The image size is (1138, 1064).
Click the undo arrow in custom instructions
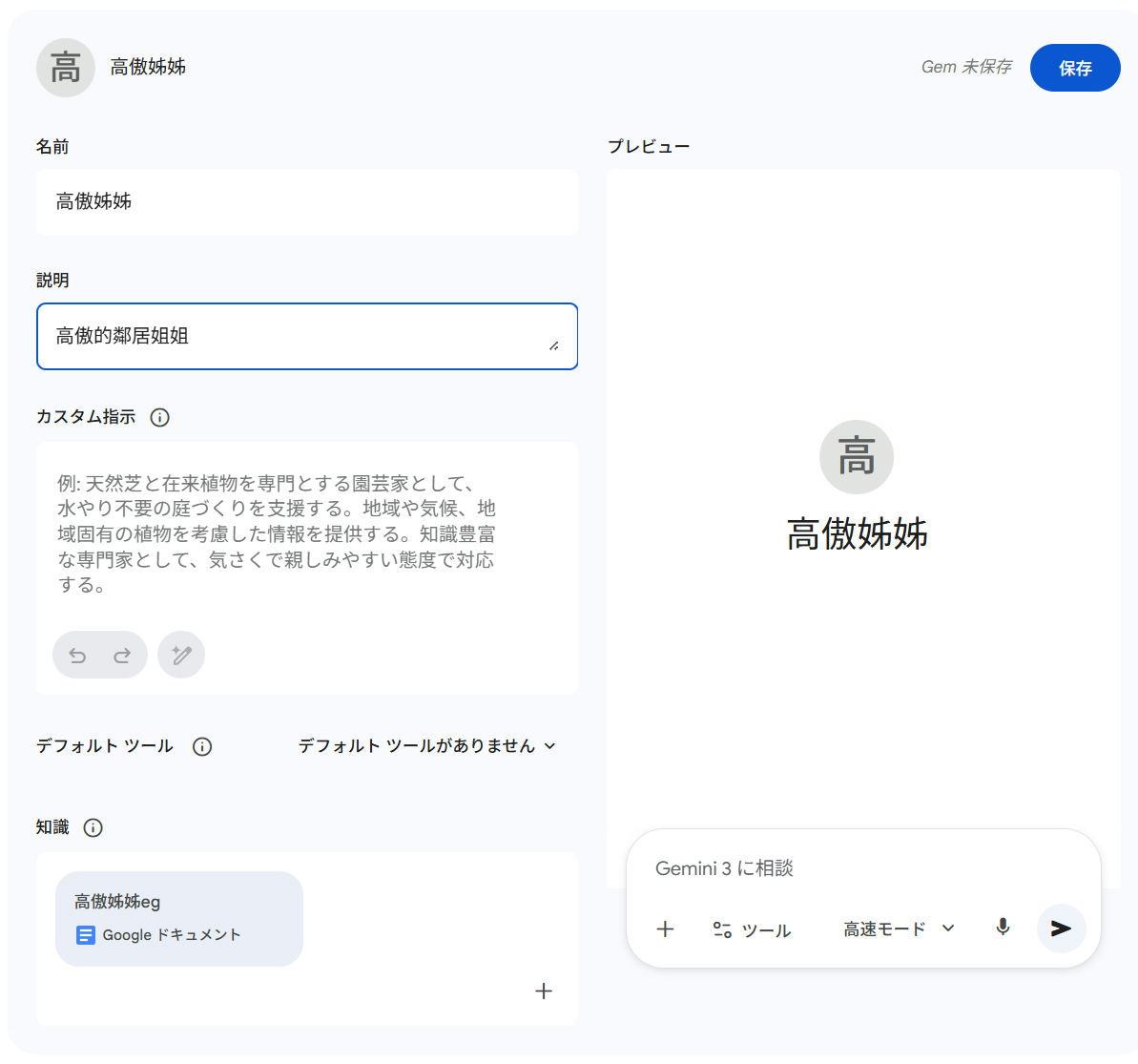pos(78,656)
